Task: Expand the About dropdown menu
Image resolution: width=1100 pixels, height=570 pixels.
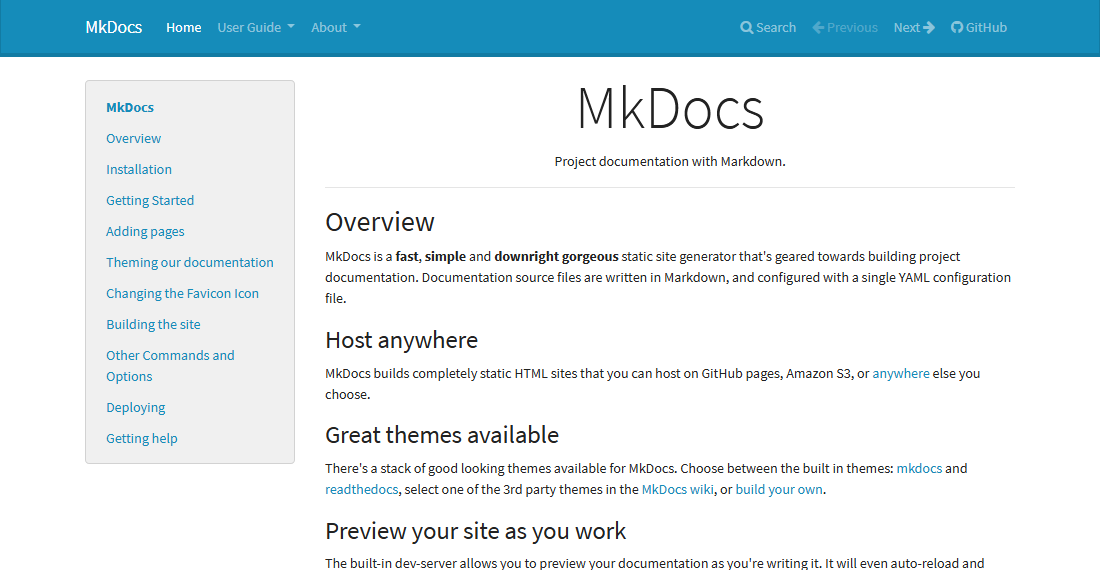Action: [335, 27]
